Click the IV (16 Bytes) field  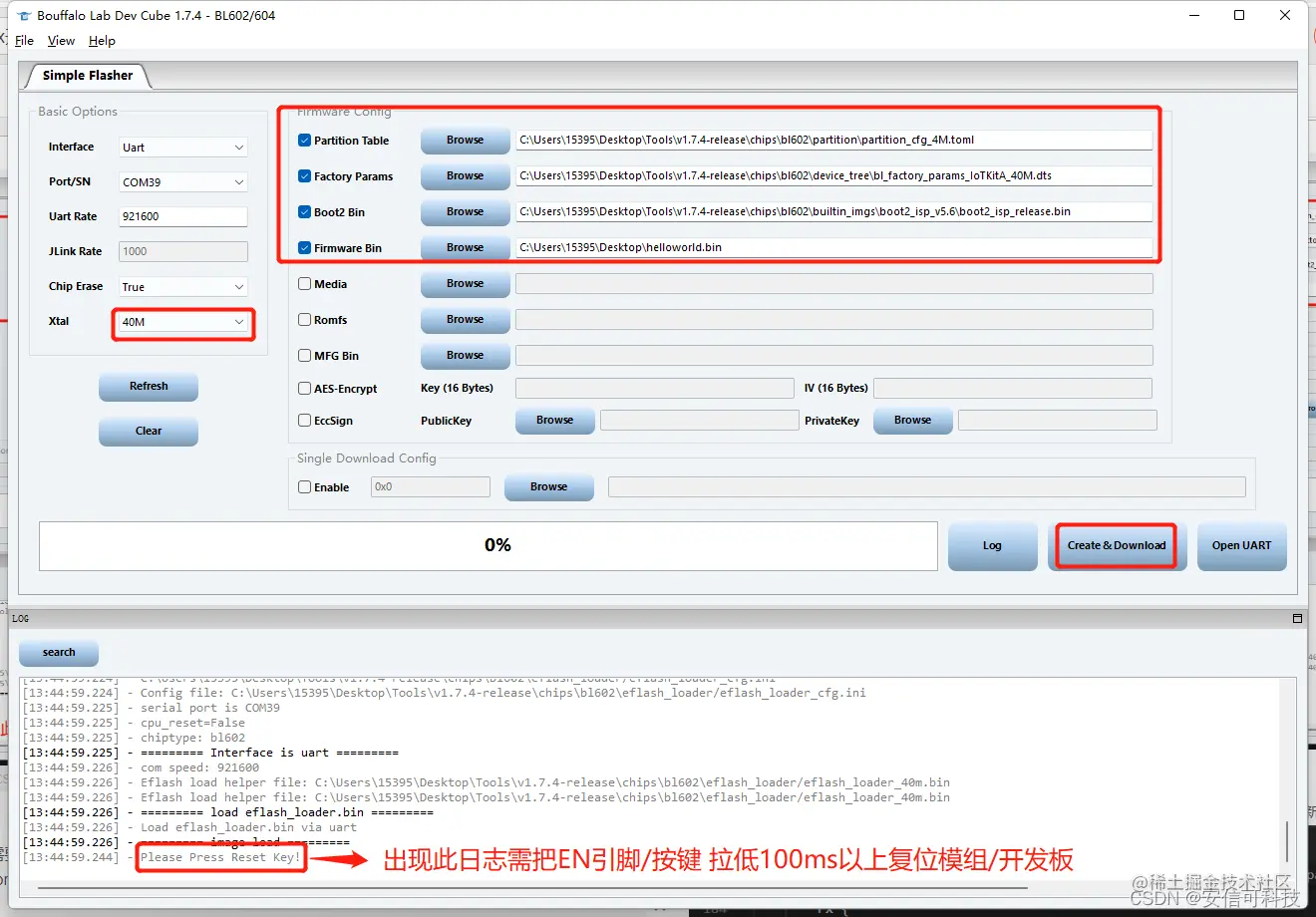1013,389
